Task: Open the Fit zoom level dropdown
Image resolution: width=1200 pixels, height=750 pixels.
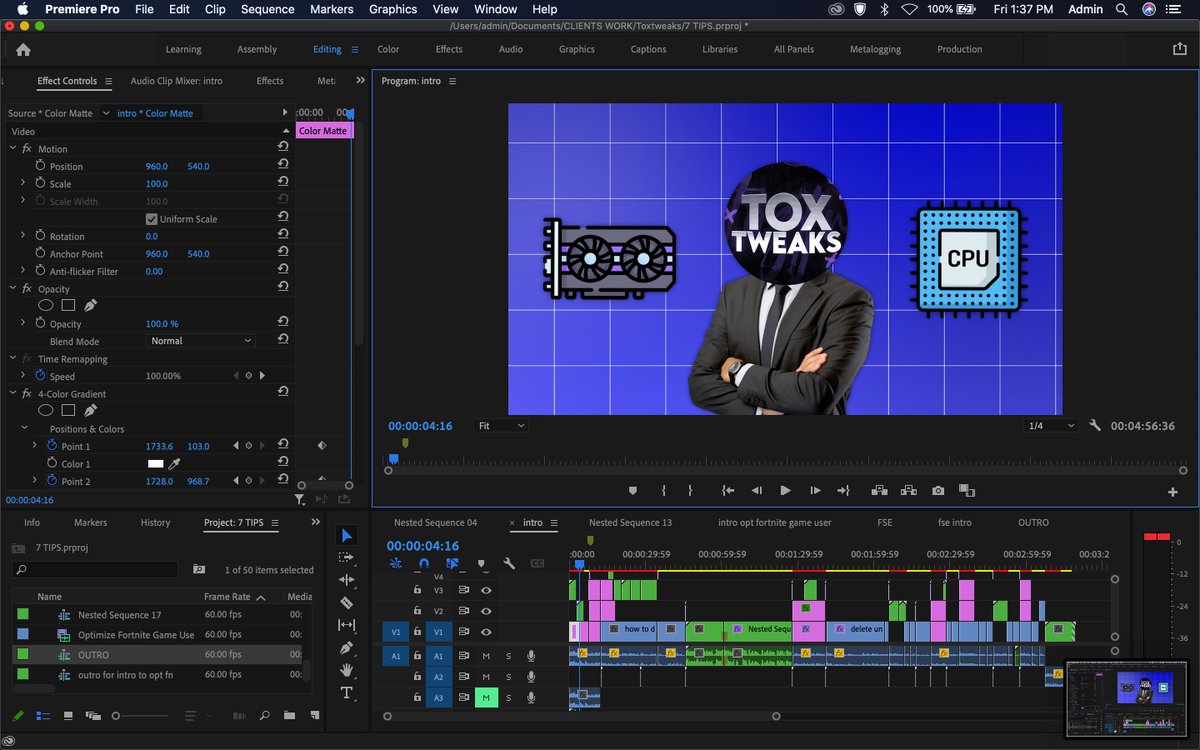Action: click(501, 426)
